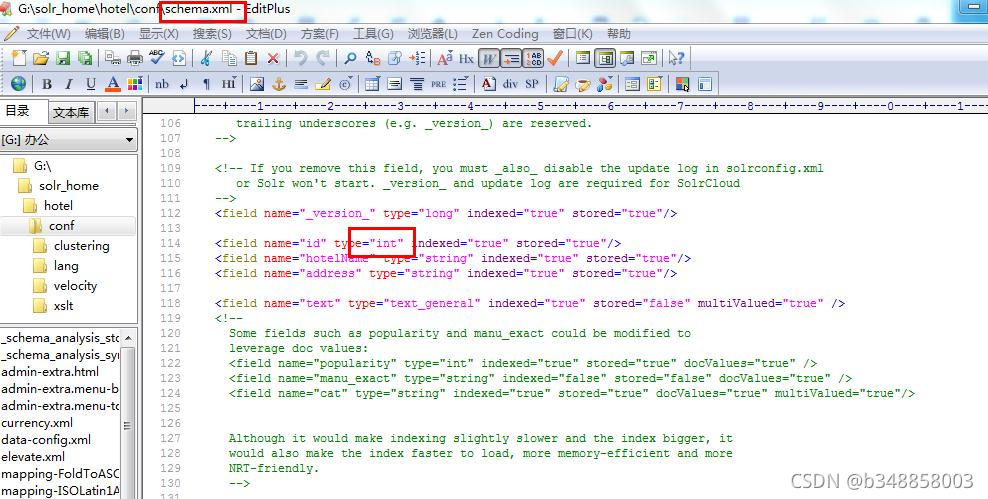Insert PRE preformatted tag
The height and width of the screenshot is (499, 988).
pyautogui.click(x=439, y=83)
